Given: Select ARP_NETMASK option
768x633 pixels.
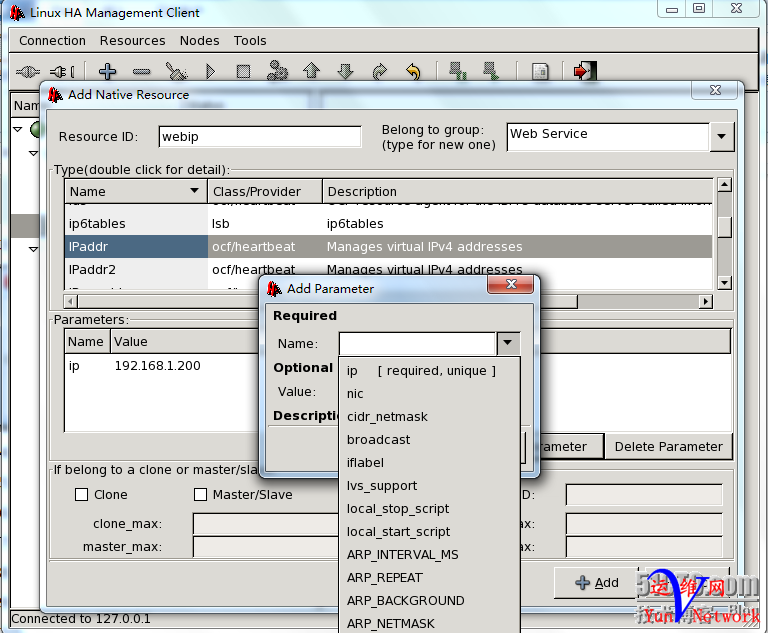Looking at the screenshot, I should tap(429, 623).
